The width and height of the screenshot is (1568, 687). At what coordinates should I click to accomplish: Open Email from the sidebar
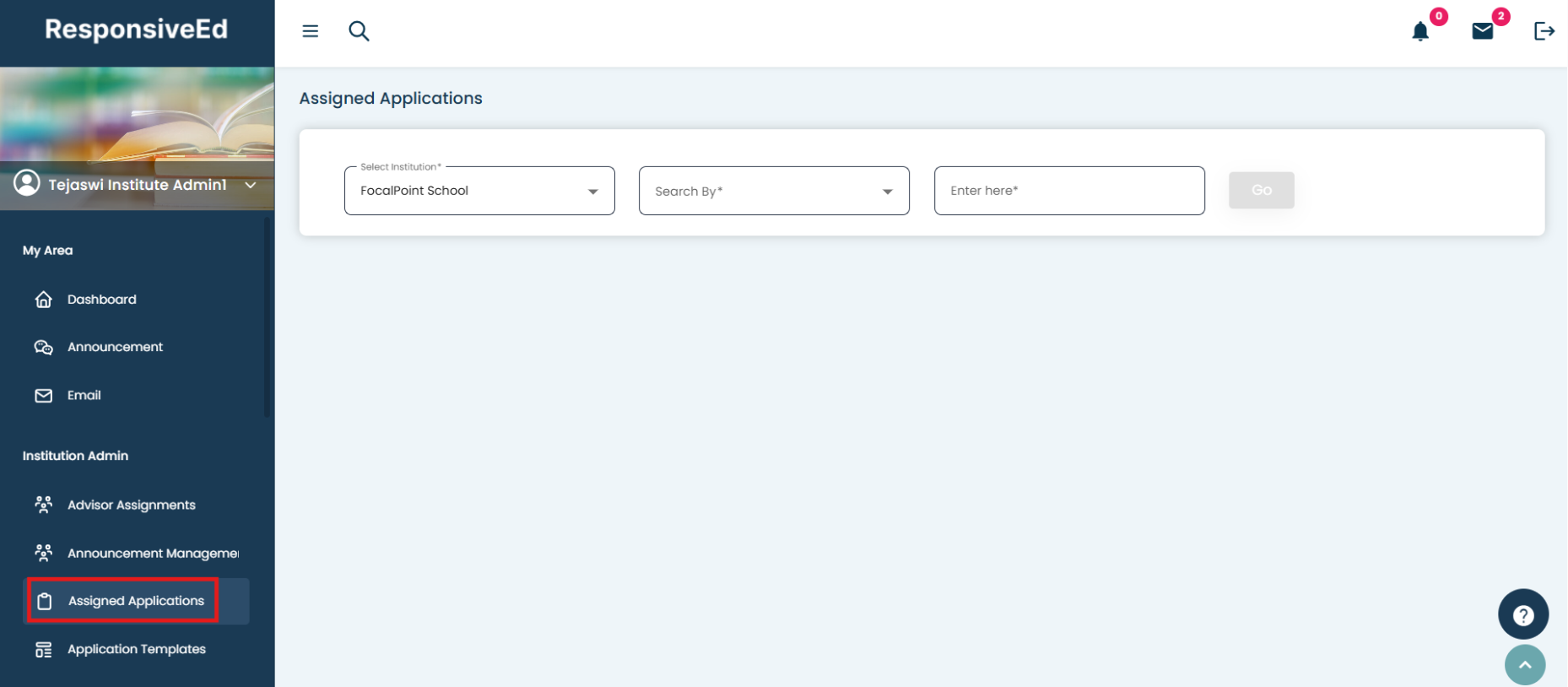coord(84,395)
